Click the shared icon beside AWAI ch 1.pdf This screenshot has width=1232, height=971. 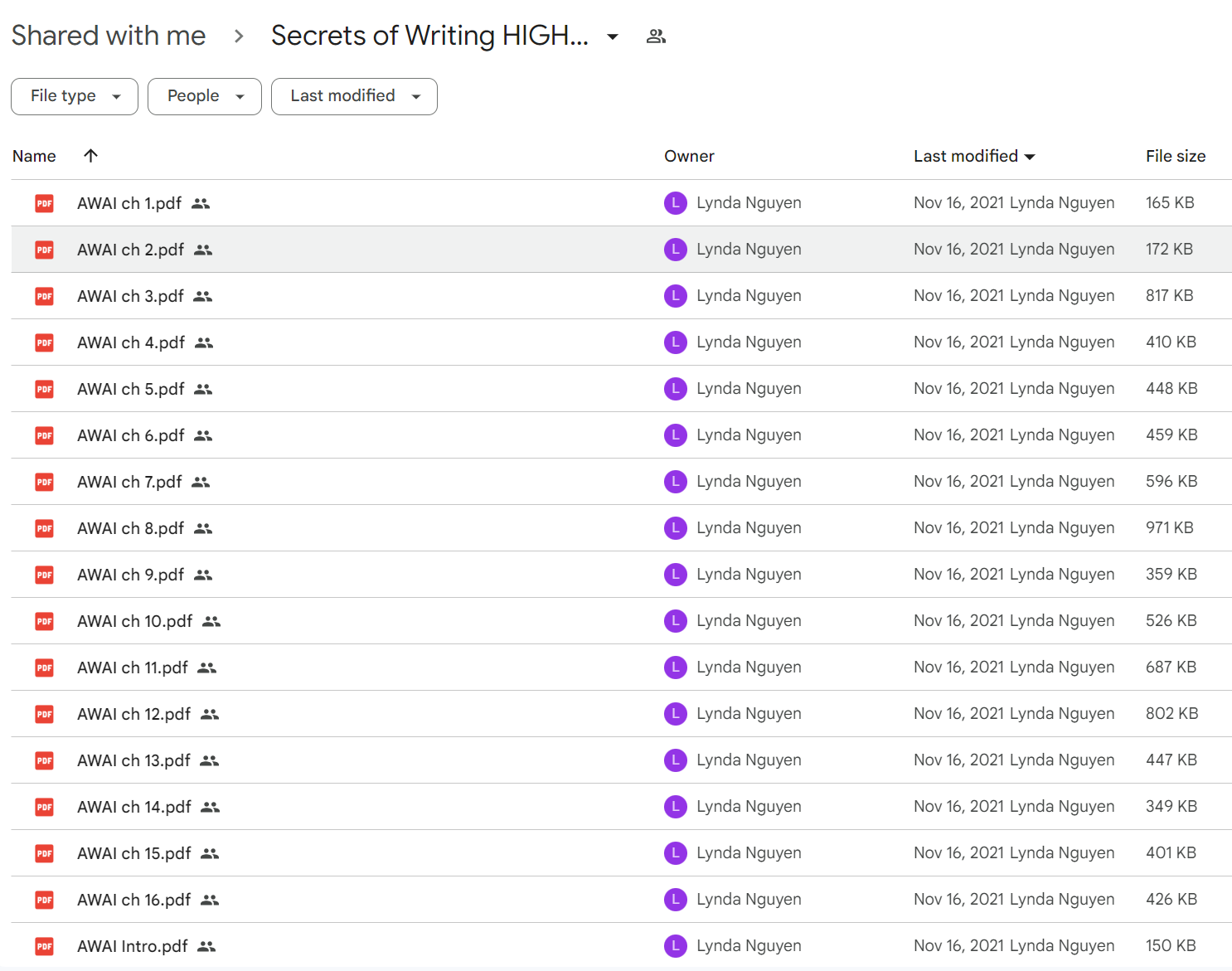pyautogui.click(x=201, y=203)
